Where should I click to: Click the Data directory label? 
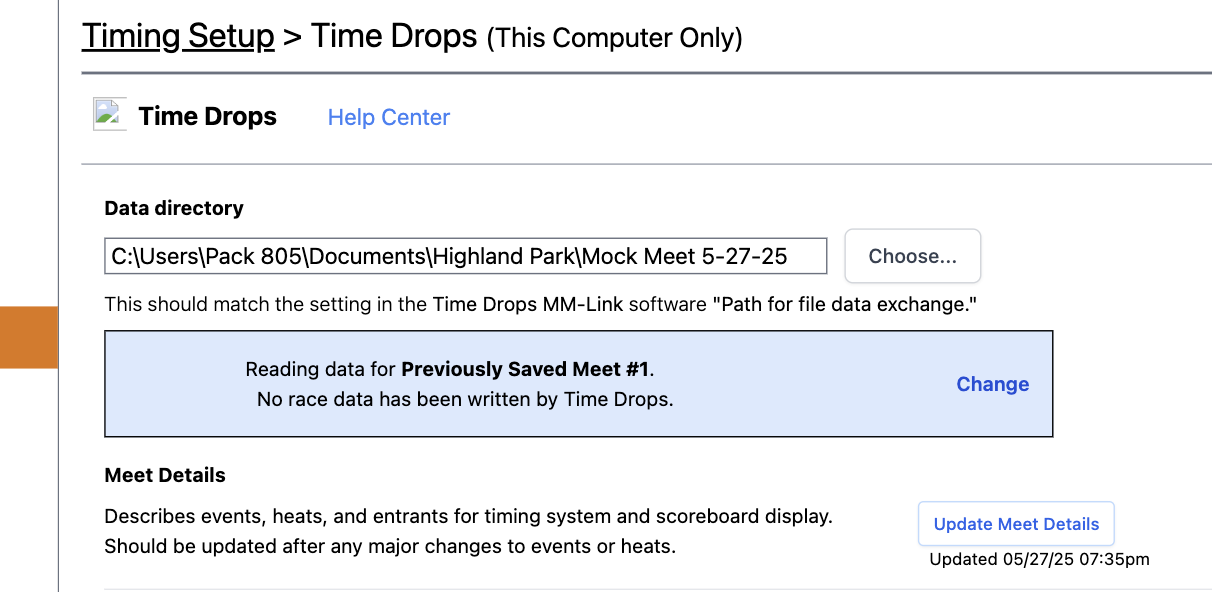click(174, 208)
